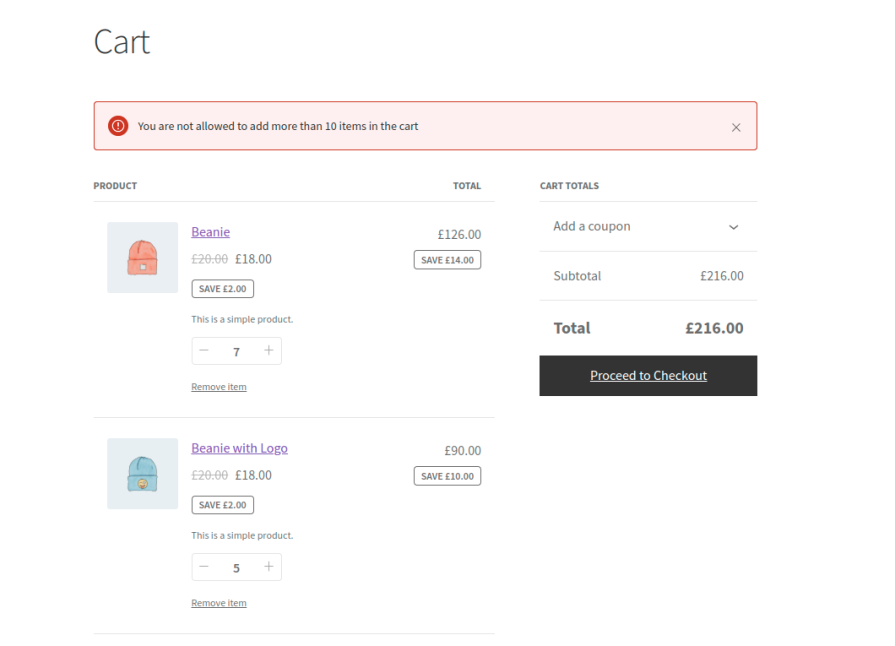Remove the Beanie item from cart
895x646 pixels.
point(218,387)
